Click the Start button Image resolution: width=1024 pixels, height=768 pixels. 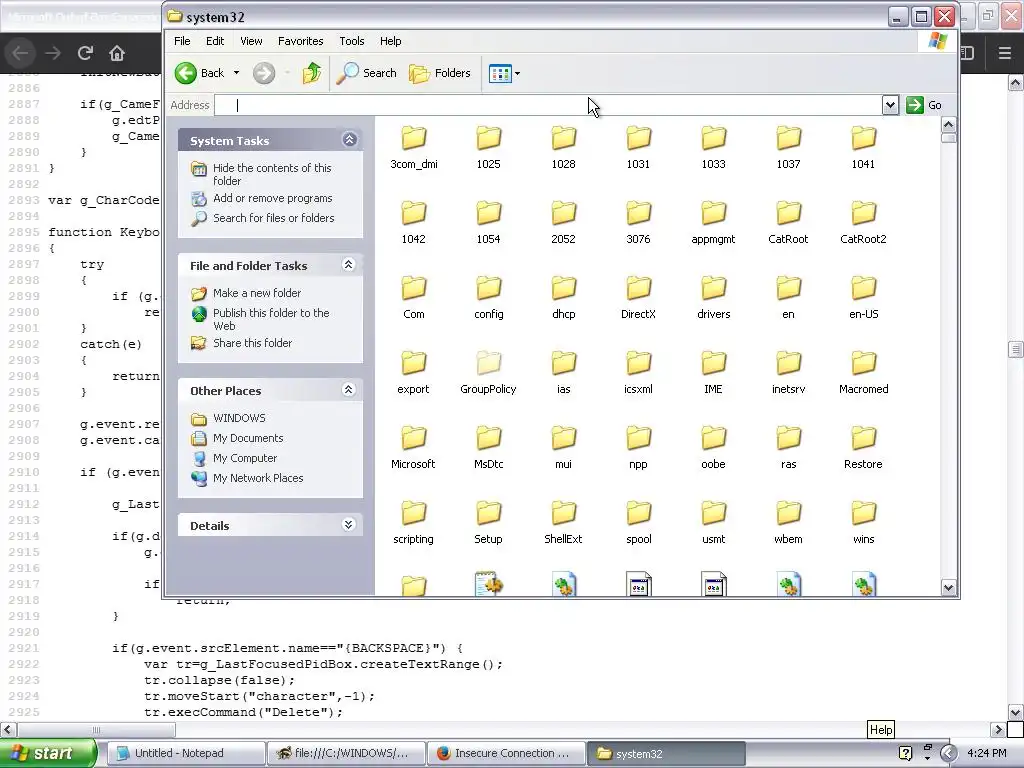point(48,753)
